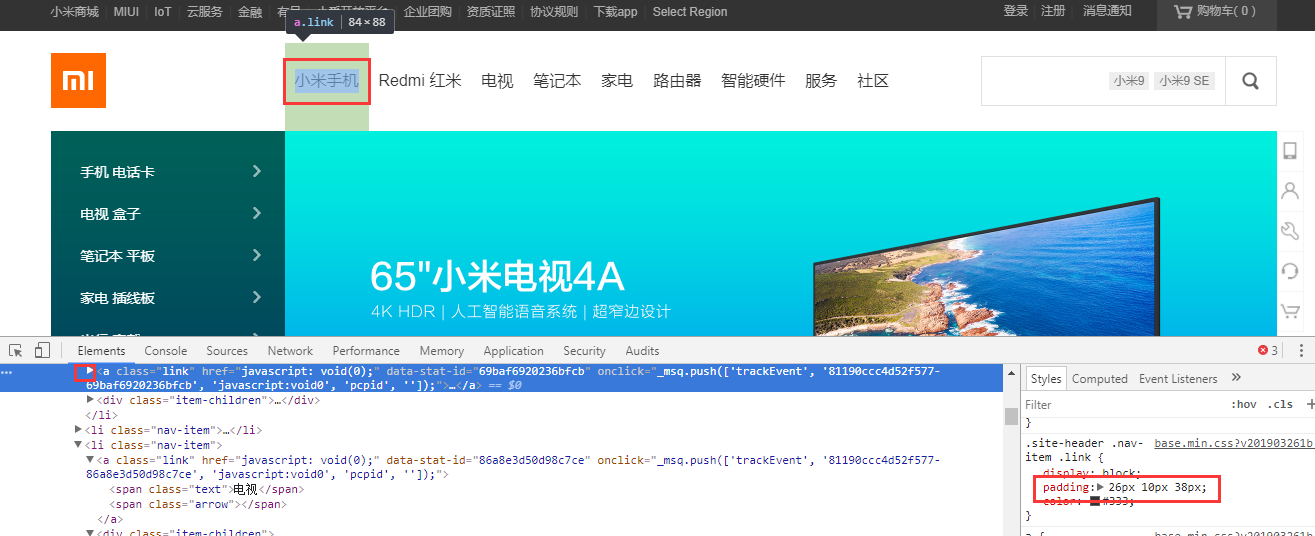Switch to Sources tab

(x=227, y=351)
